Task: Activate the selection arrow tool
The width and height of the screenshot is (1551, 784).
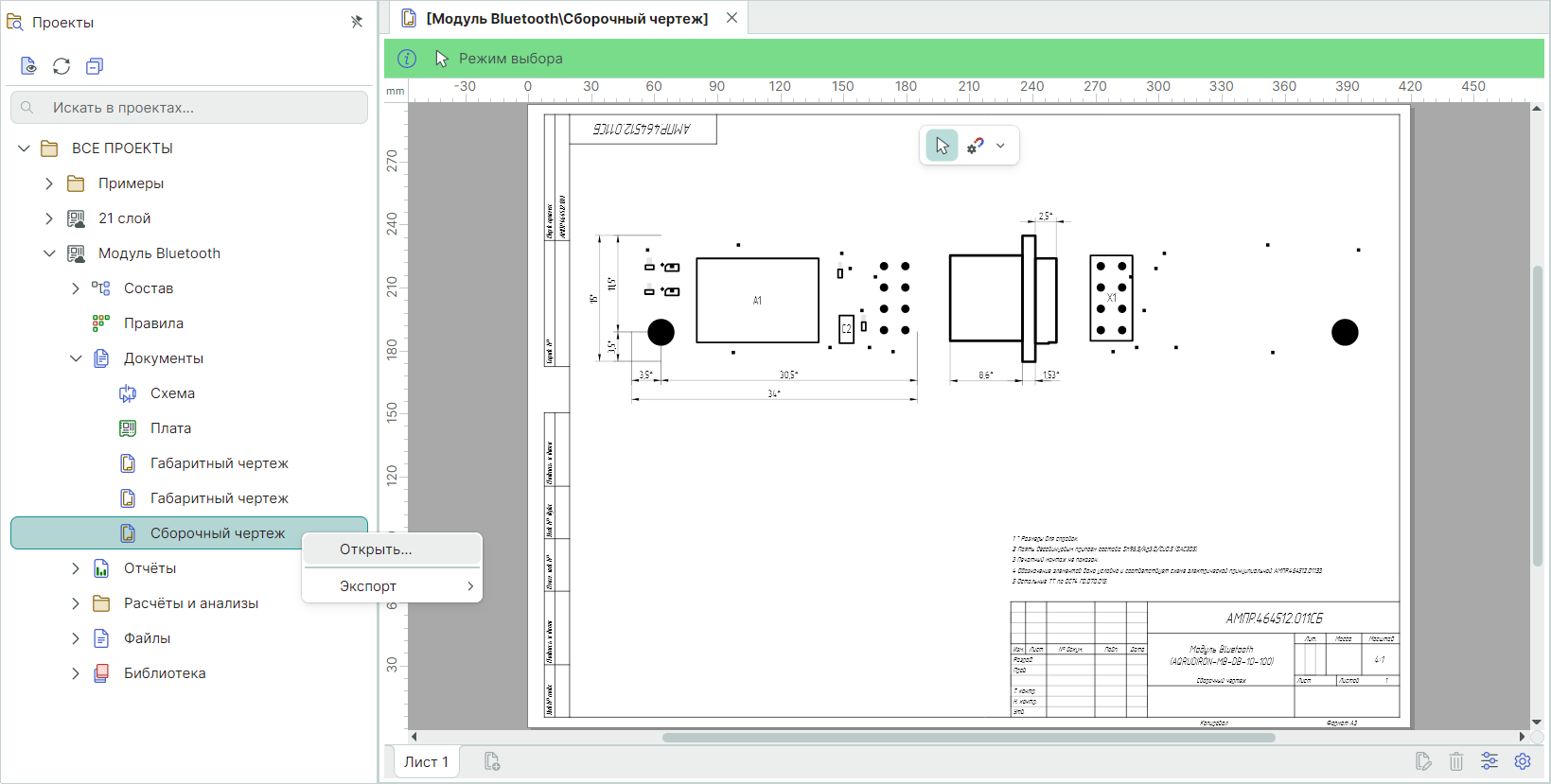Action: click(942, 146)
